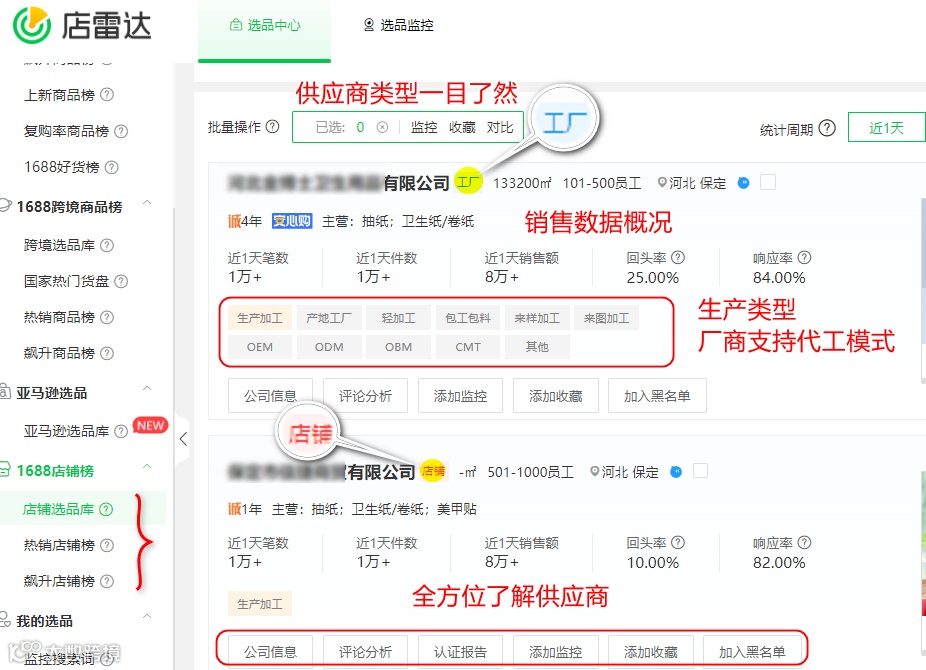Click the blue badge icon of first 河北 保定 company
This screenshot has width=926, height=670.
coord(744,183)
